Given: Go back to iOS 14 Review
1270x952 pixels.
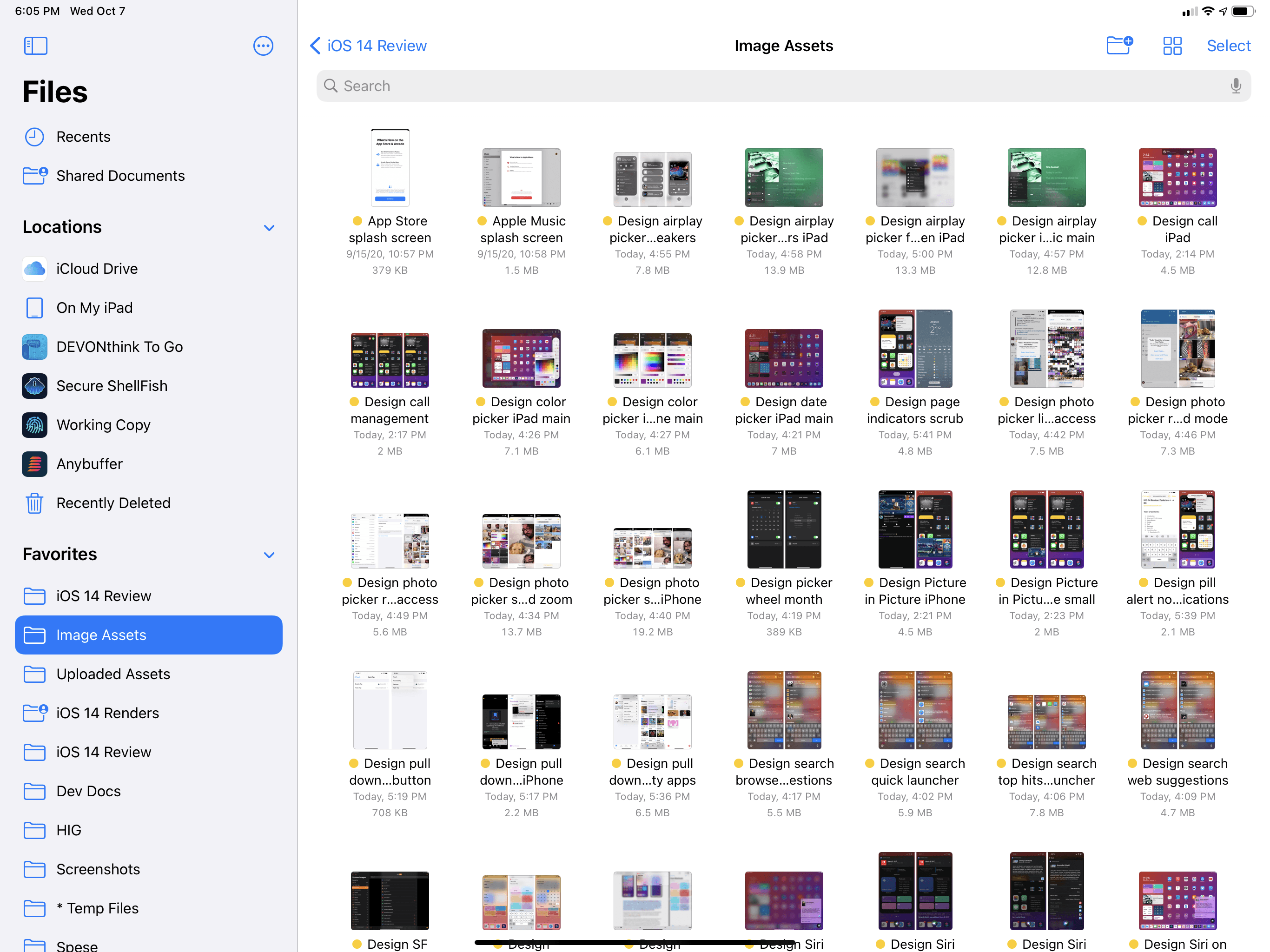Looking at the screenshot, I should pyautogui.click(x=368, y=46).
